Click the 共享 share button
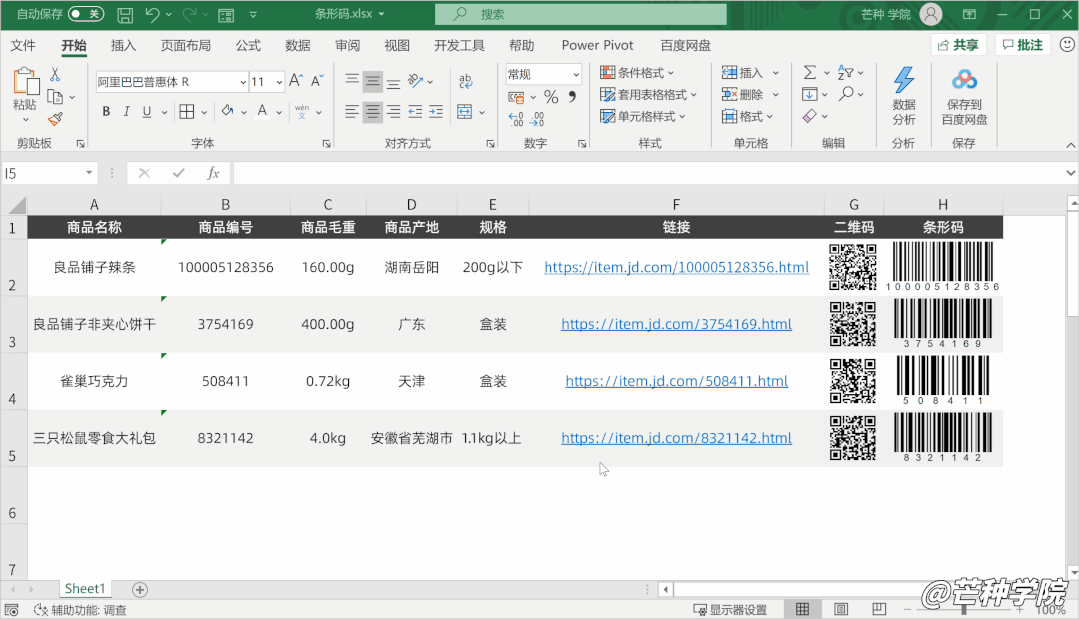Viewport: 1079px width, 619px height. 958,45
